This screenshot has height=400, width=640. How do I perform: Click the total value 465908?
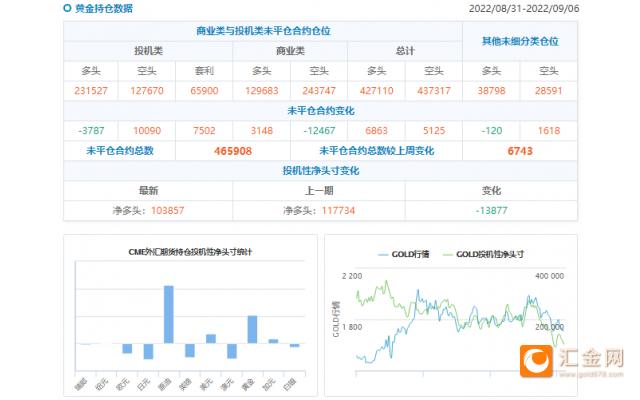(233, 151)
